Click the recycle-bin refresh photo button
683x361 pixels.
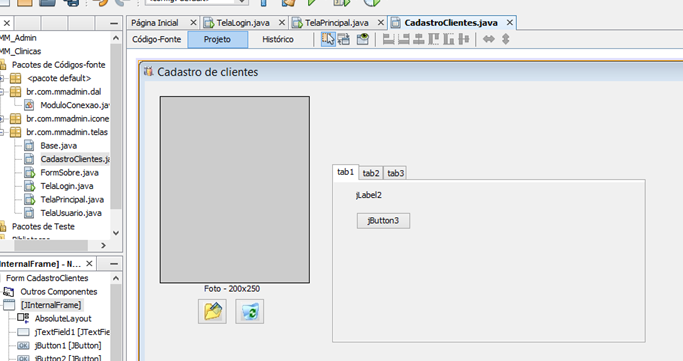click(x=250, y=311)
